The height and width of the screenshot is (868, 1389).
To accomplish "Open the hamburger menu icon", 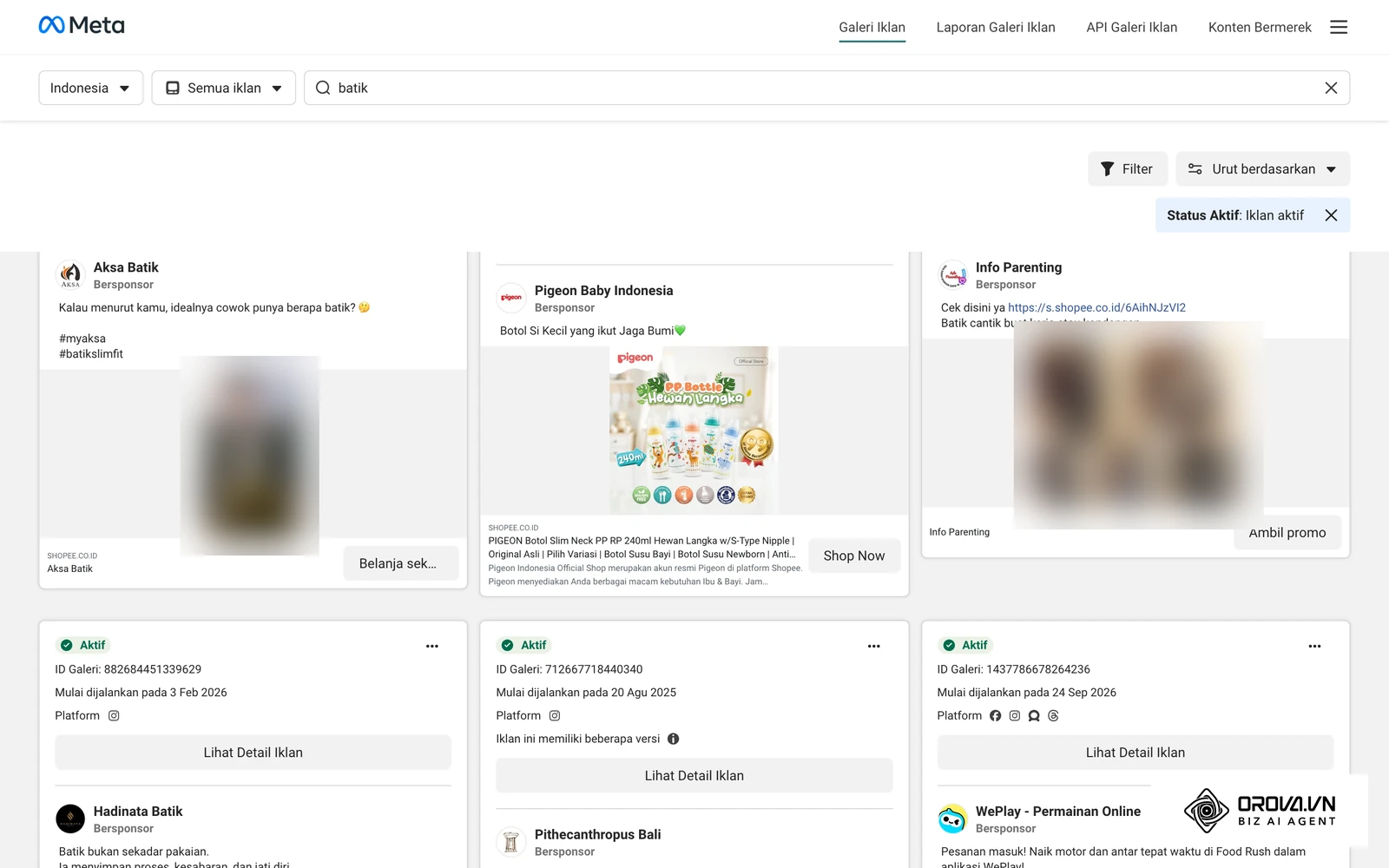I will 1339,27.
